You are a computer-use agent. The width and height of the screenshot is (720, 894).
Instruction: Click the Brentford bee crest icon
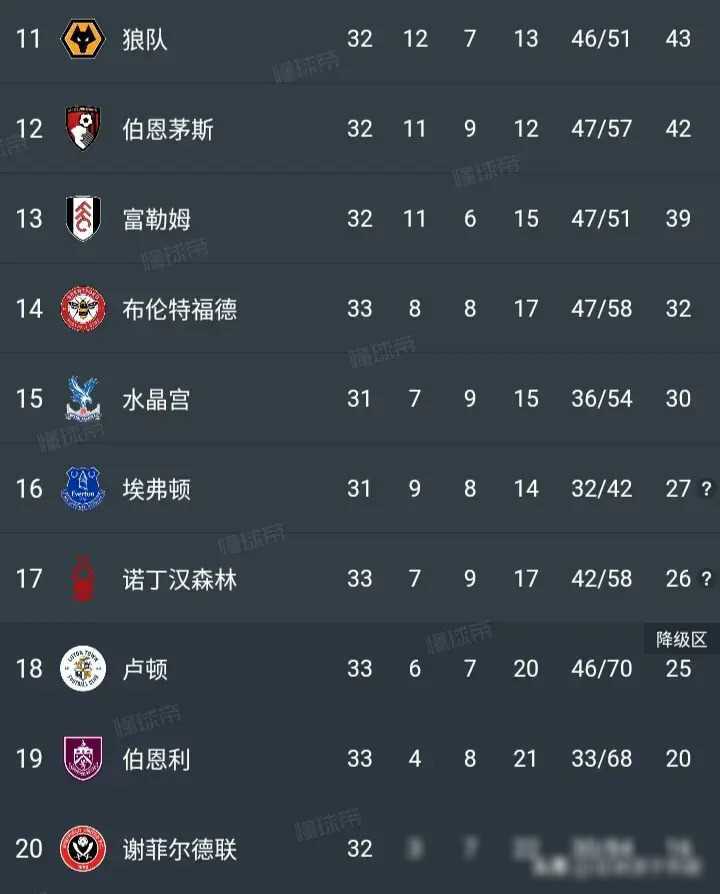tap(85, 309)
